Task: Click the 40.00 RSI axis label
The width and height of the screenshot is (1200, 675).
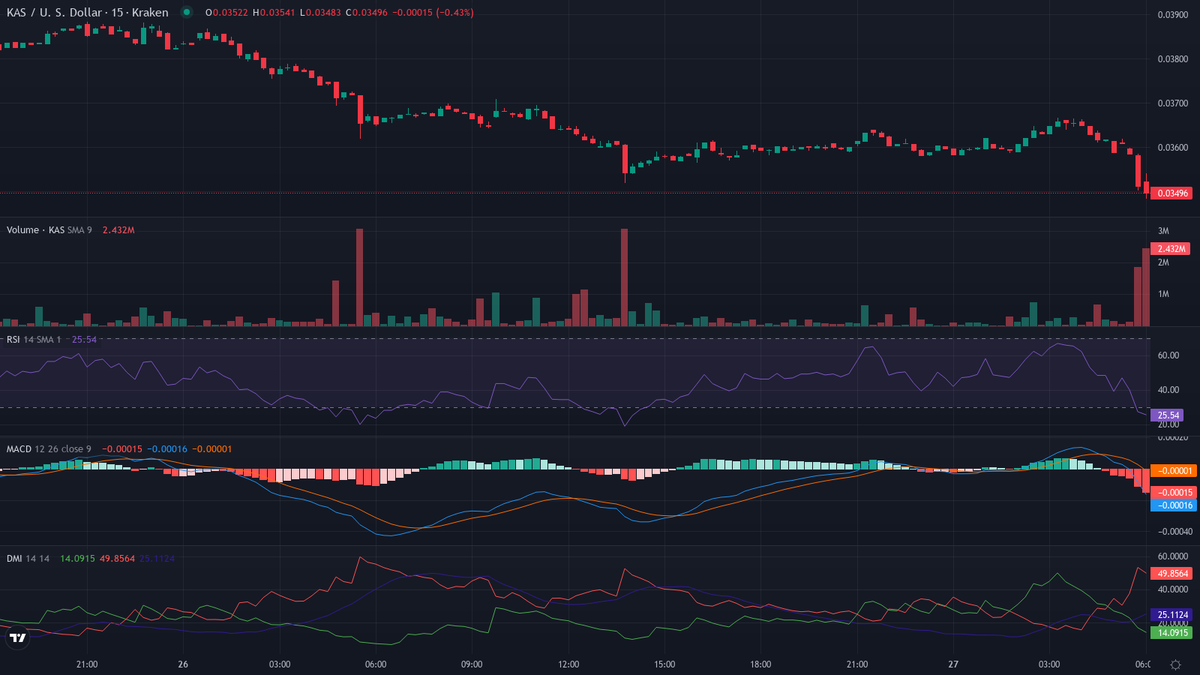Action: [1167, 390]
